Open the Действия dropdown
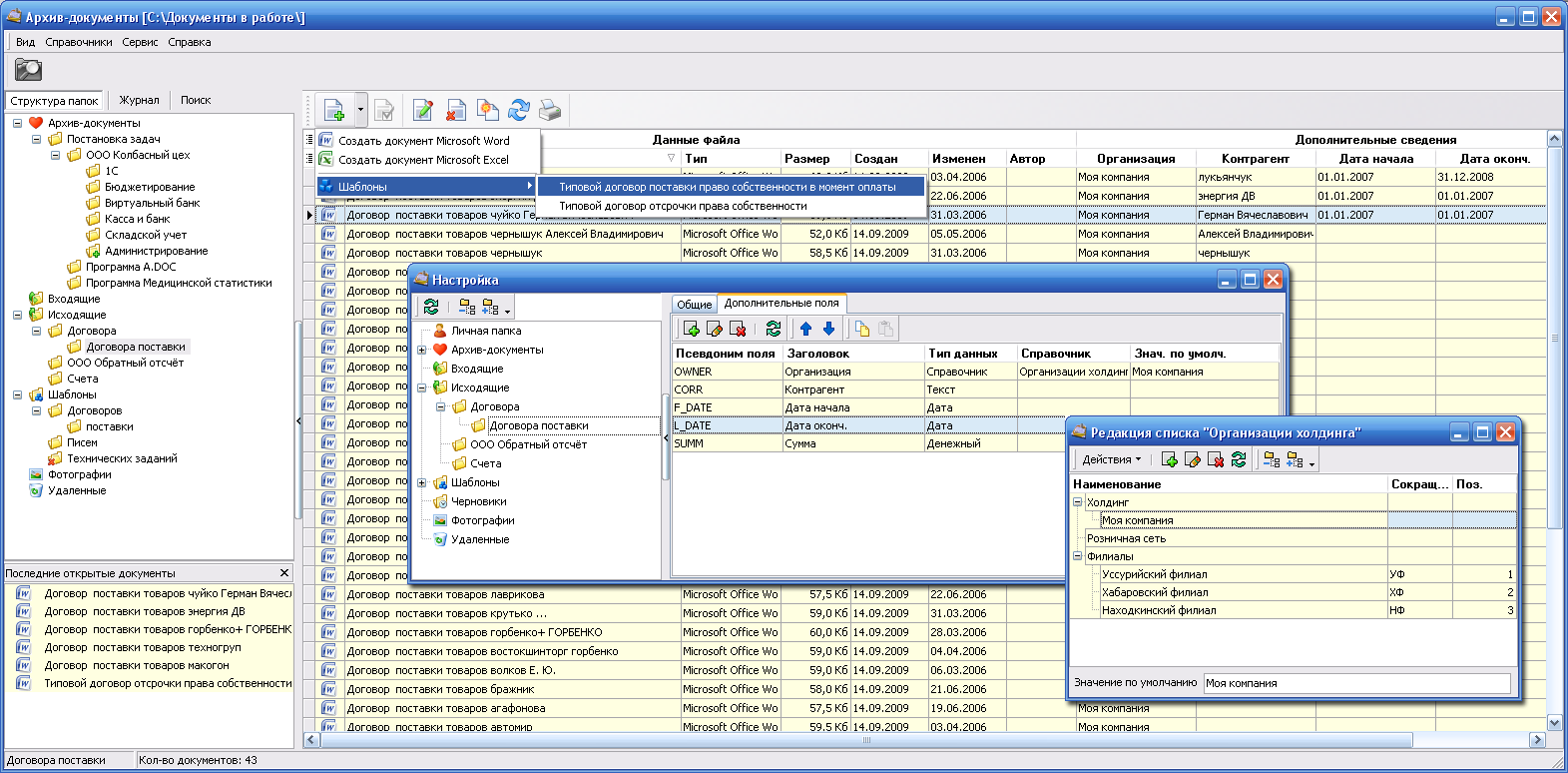Screen dimensions: 1568x773 click(x=1111, y=459)
